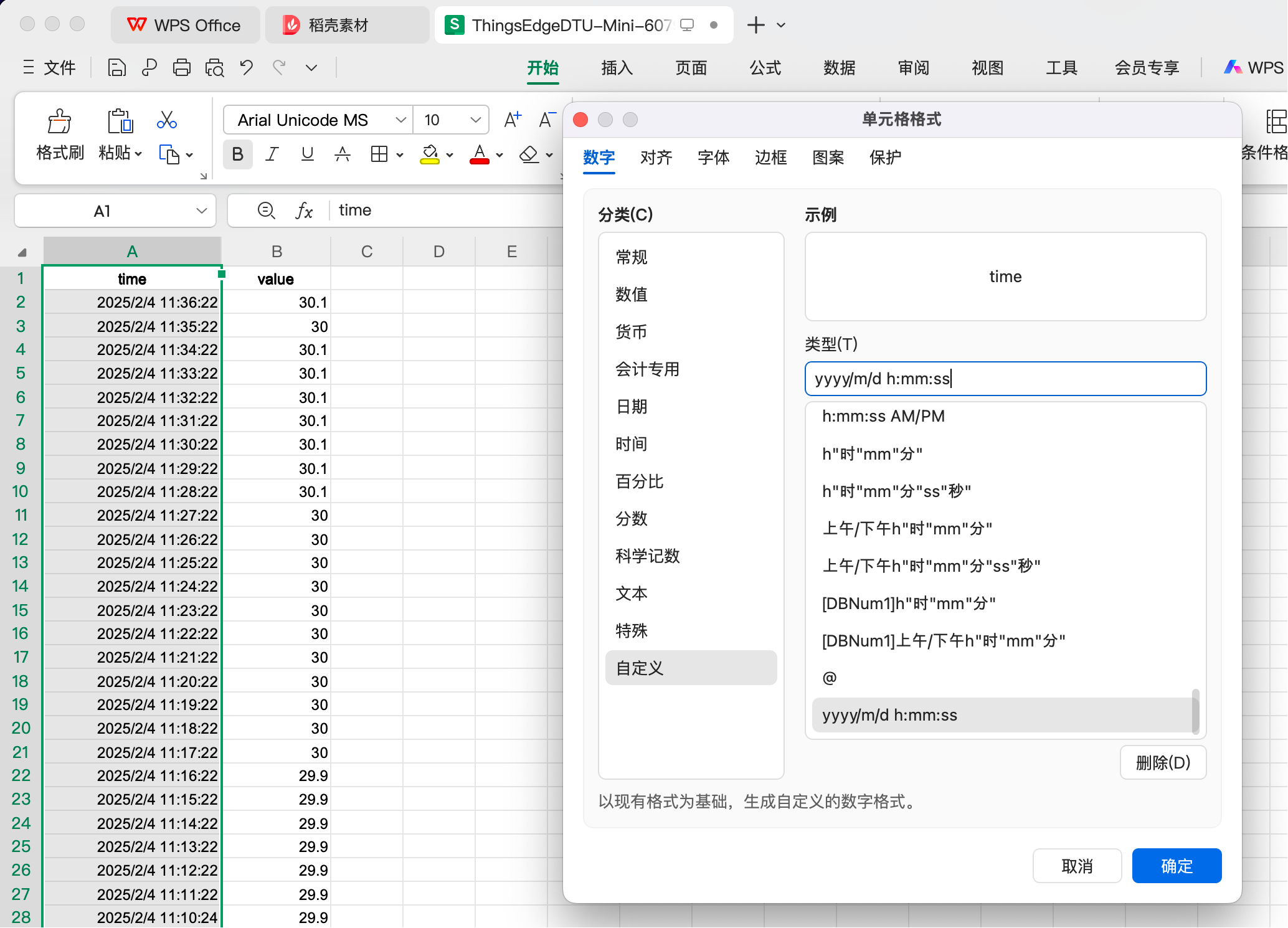Image resolution: width=1288 pixels, height=928 pixels.
Task: Toggle Underline formatting
Action: (x=307, y=154)
